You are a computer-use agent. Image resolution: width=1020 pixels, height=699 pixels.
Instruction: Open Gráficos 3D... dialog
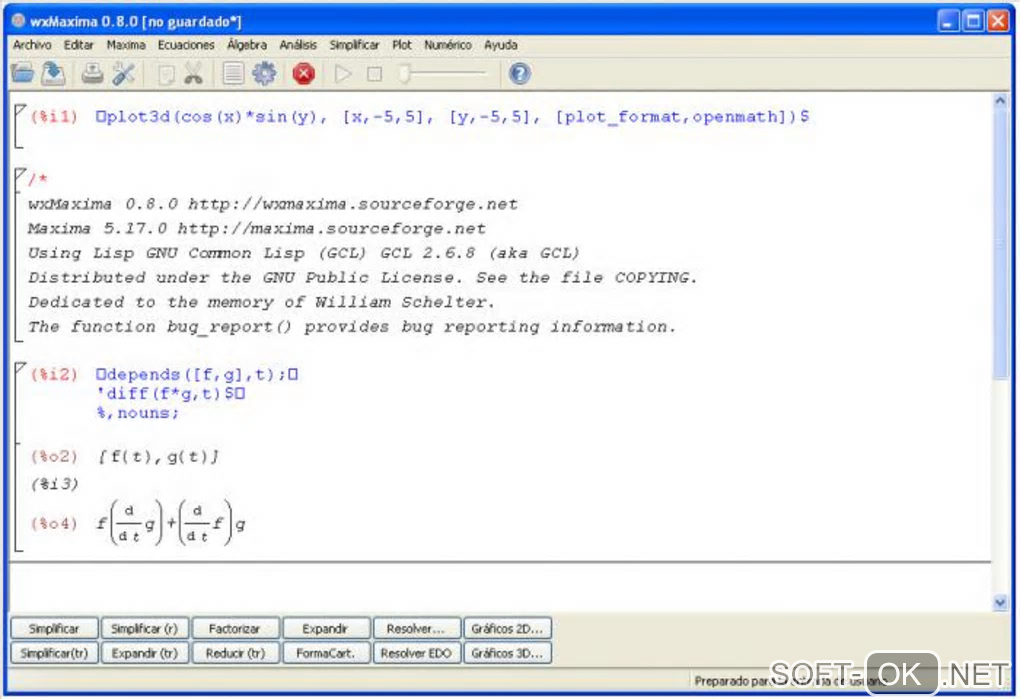[507, 653]
